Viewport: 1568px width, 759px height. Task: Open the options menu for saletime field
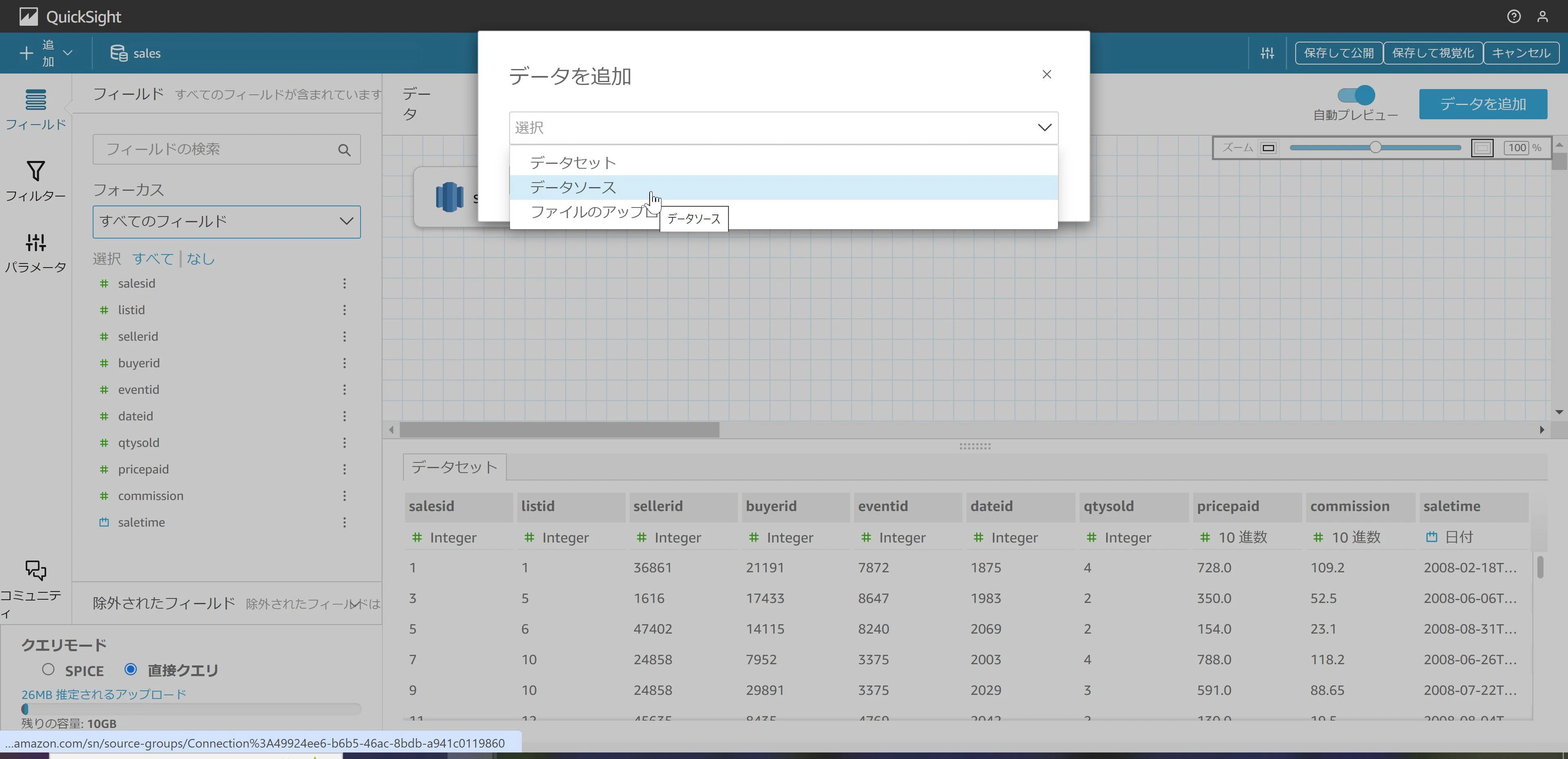click(x=345, y=522)
